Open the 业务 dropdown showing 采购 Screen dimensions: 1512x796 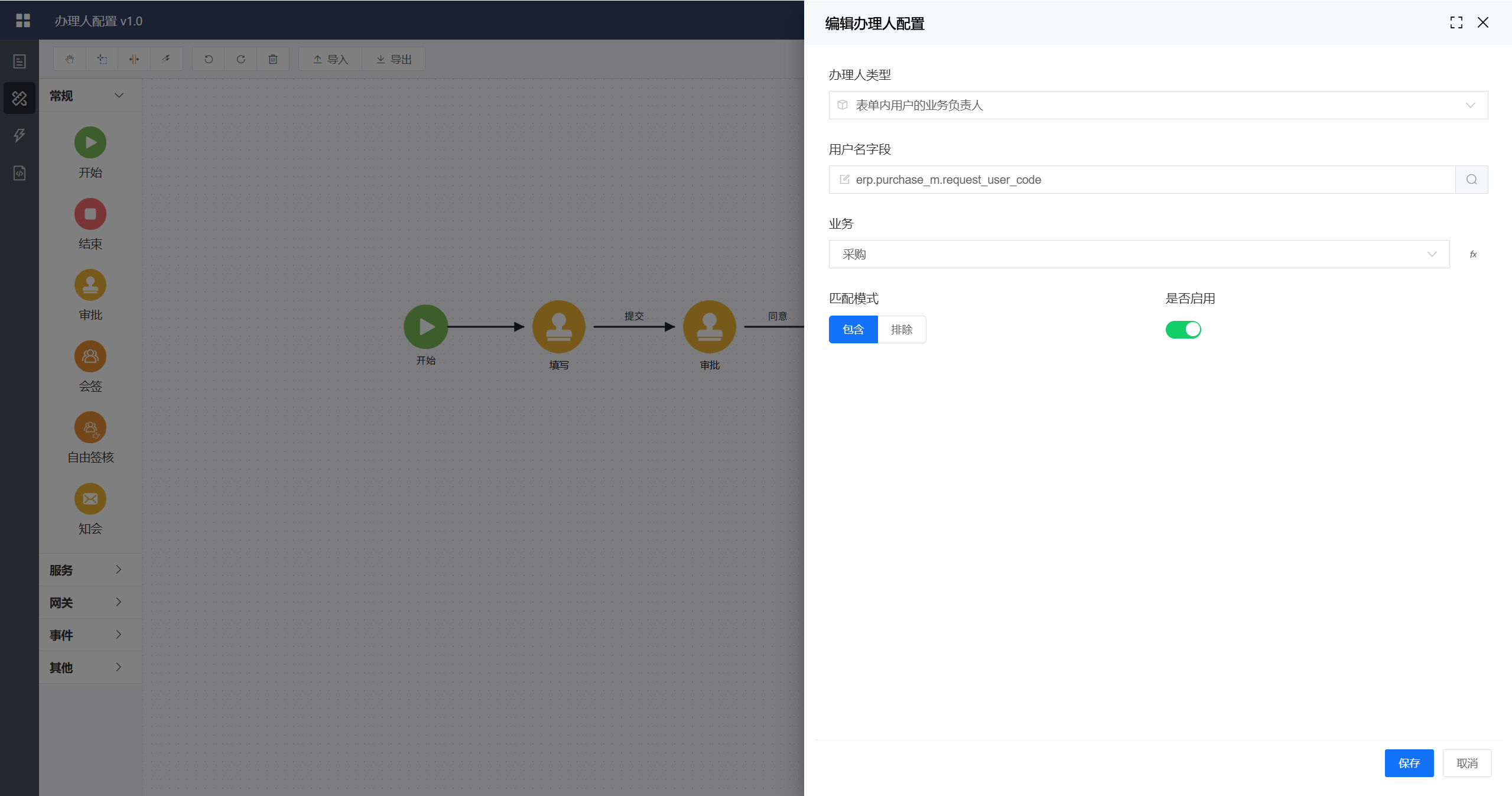pos(1139,254)
